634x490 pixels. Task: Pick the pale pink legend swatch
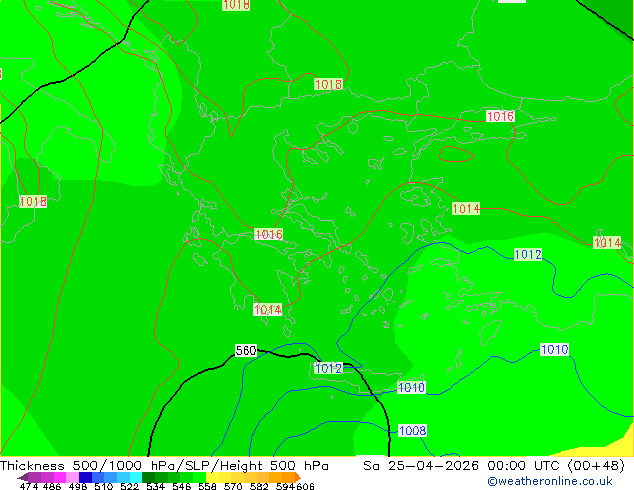click(72, 477)
